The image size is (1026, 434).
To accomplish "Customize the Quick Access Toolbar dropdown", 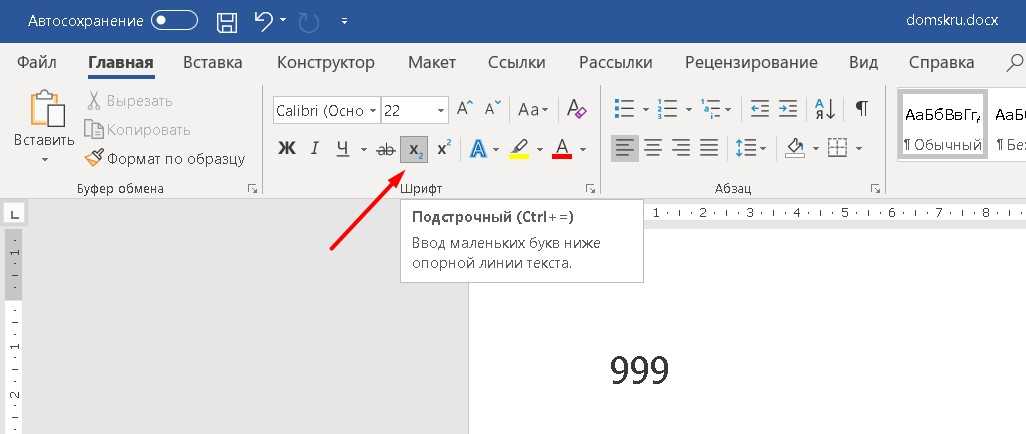I will coord(344,22).
